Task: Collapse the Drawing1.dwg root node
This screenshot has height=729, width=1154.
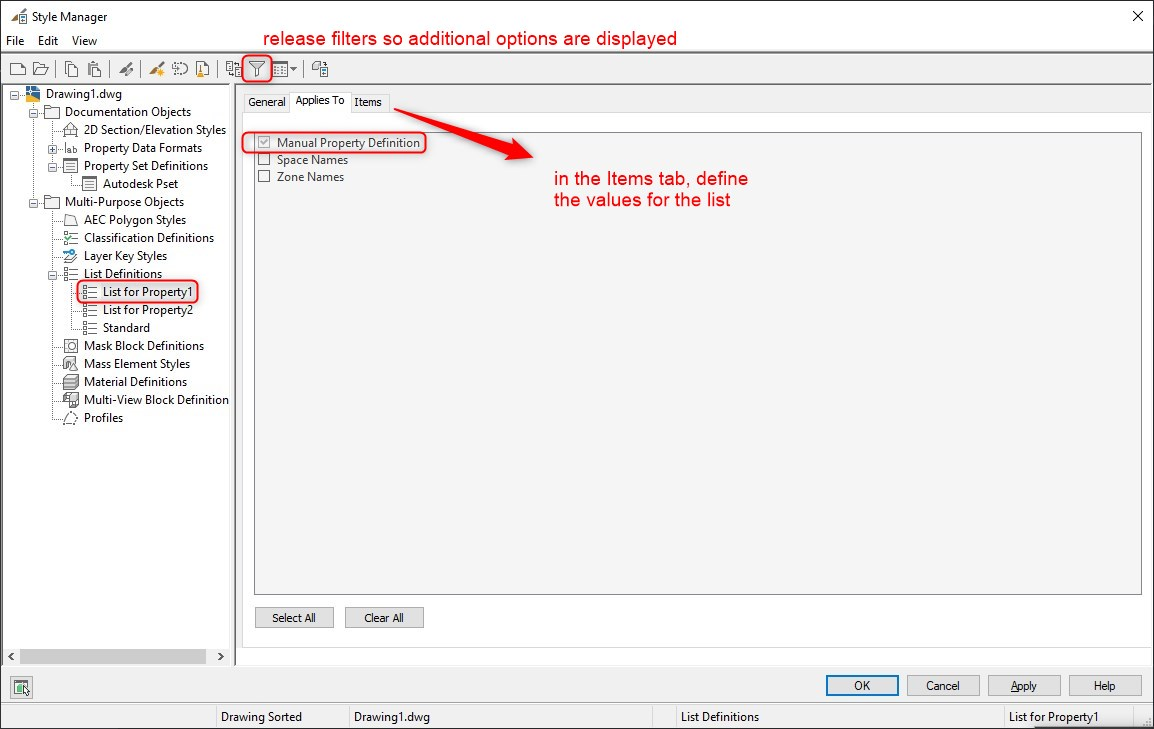Action: pos(15,95)
